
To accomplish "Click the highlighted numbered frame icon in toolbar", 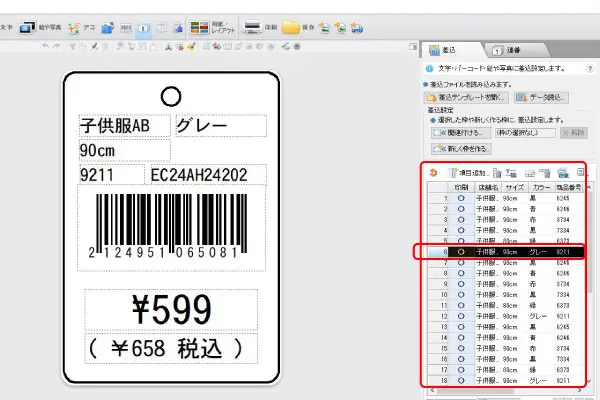I will point(143,28).
